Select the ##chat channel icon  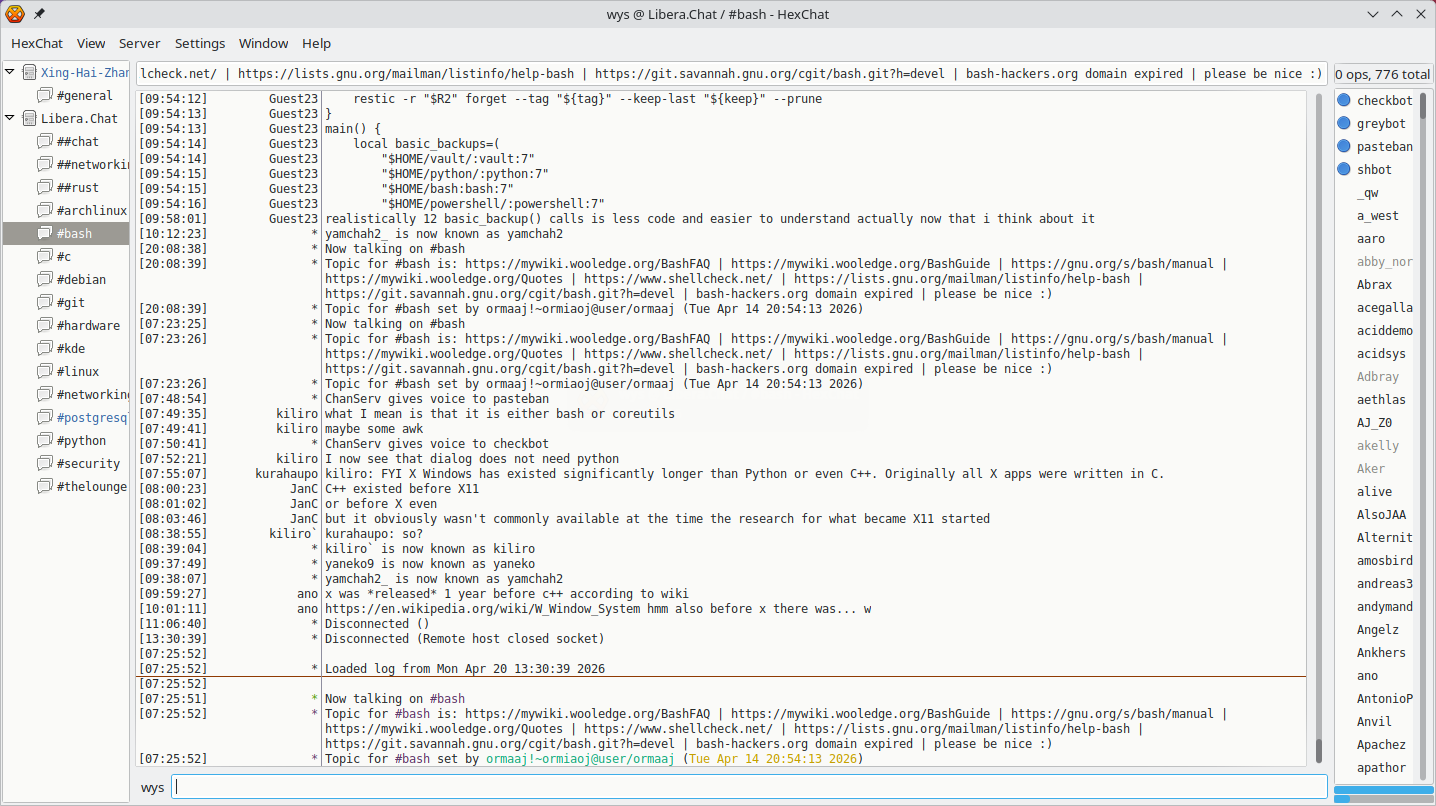coord(45,141)
